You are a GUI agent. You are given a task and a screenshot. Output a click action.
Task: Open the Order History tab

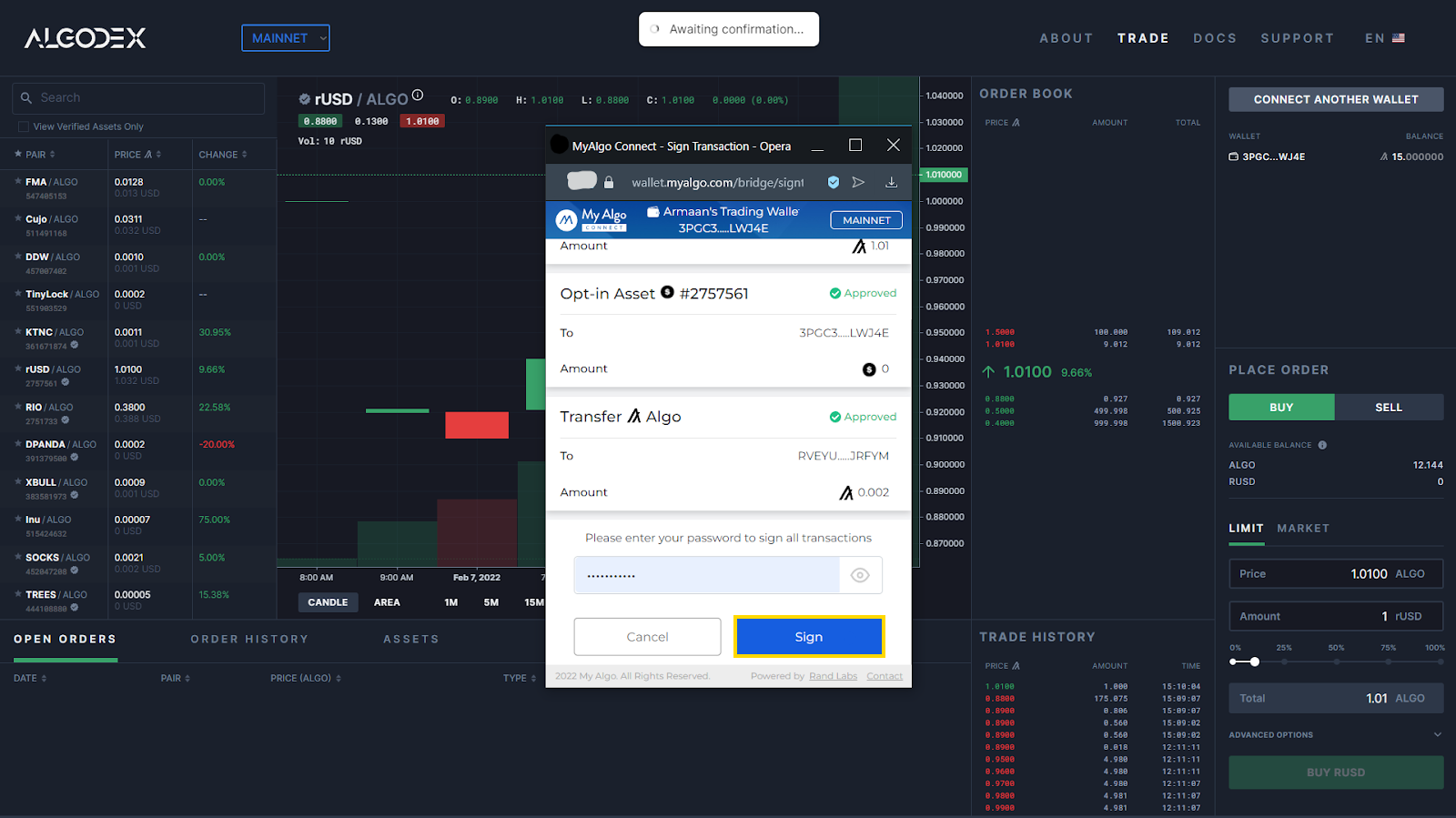coord(249,640)
